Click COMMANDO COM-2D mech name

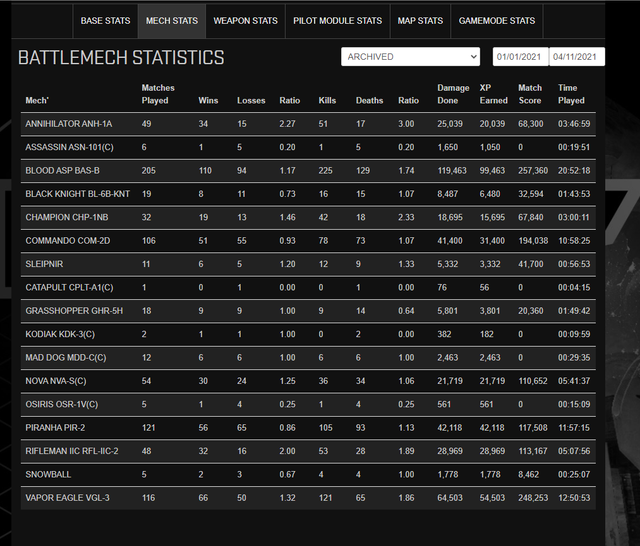(68, 241)
